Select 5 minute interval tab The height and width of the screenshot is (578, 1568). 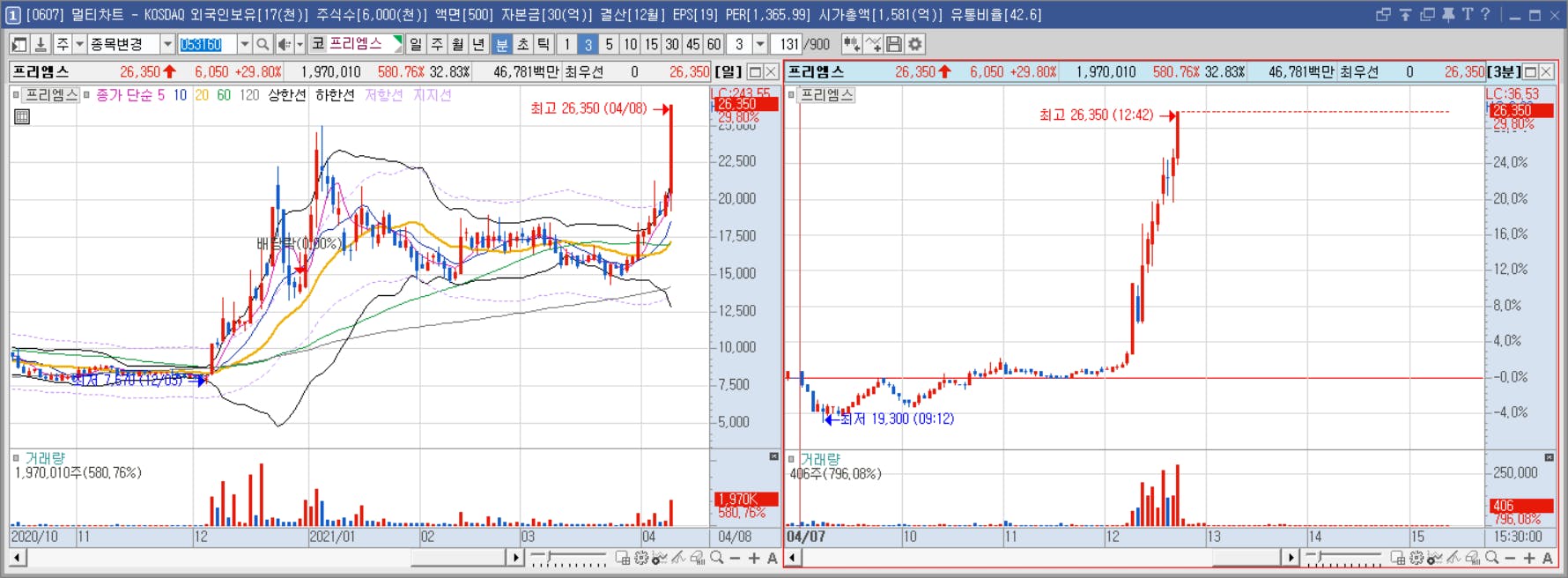pos(609,44)
